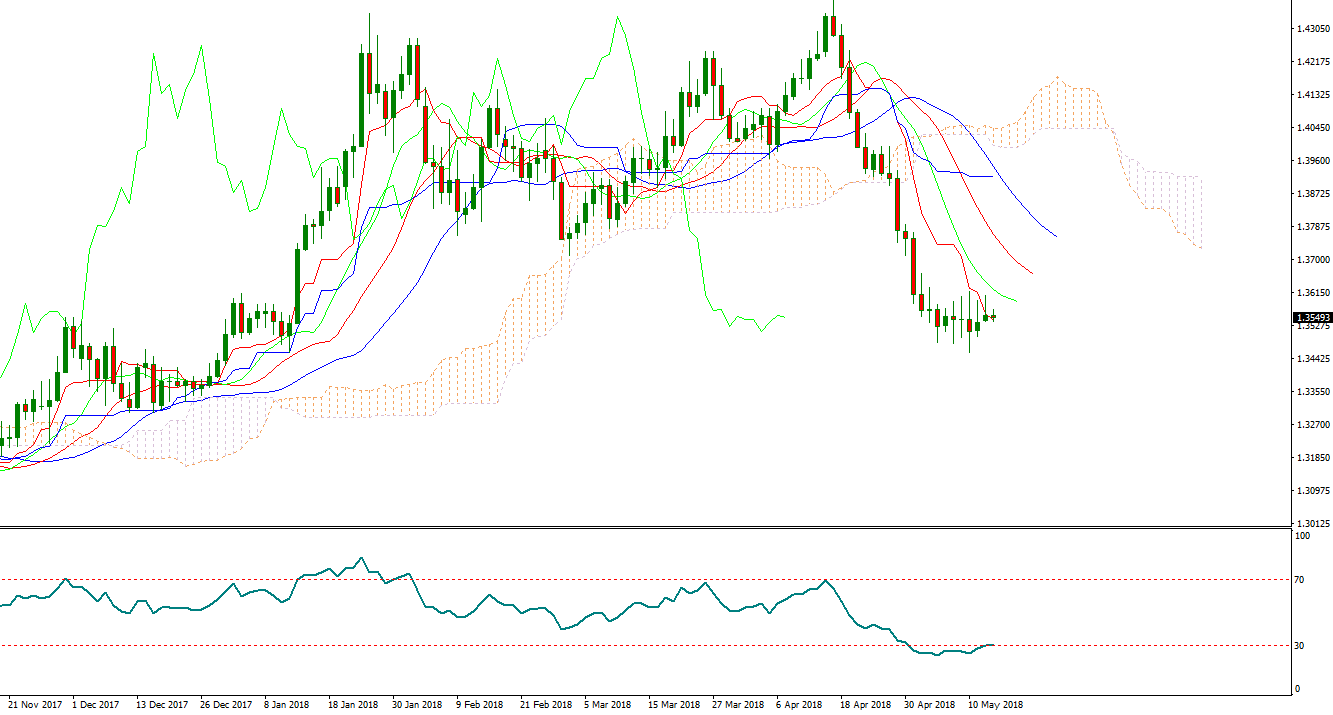1333x715 pixels.
Task: Click the 21 Nov 2017 date label
Action: pos(35,704)
